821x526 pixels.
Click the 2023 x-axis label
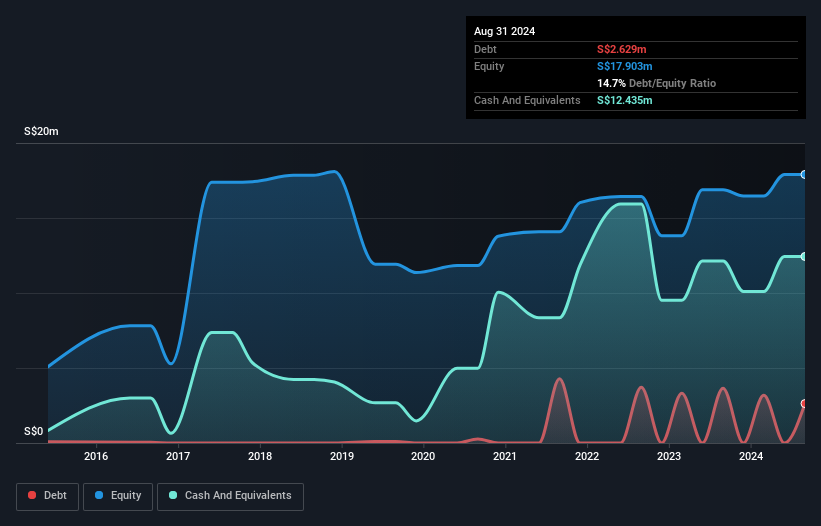(669, 456)
